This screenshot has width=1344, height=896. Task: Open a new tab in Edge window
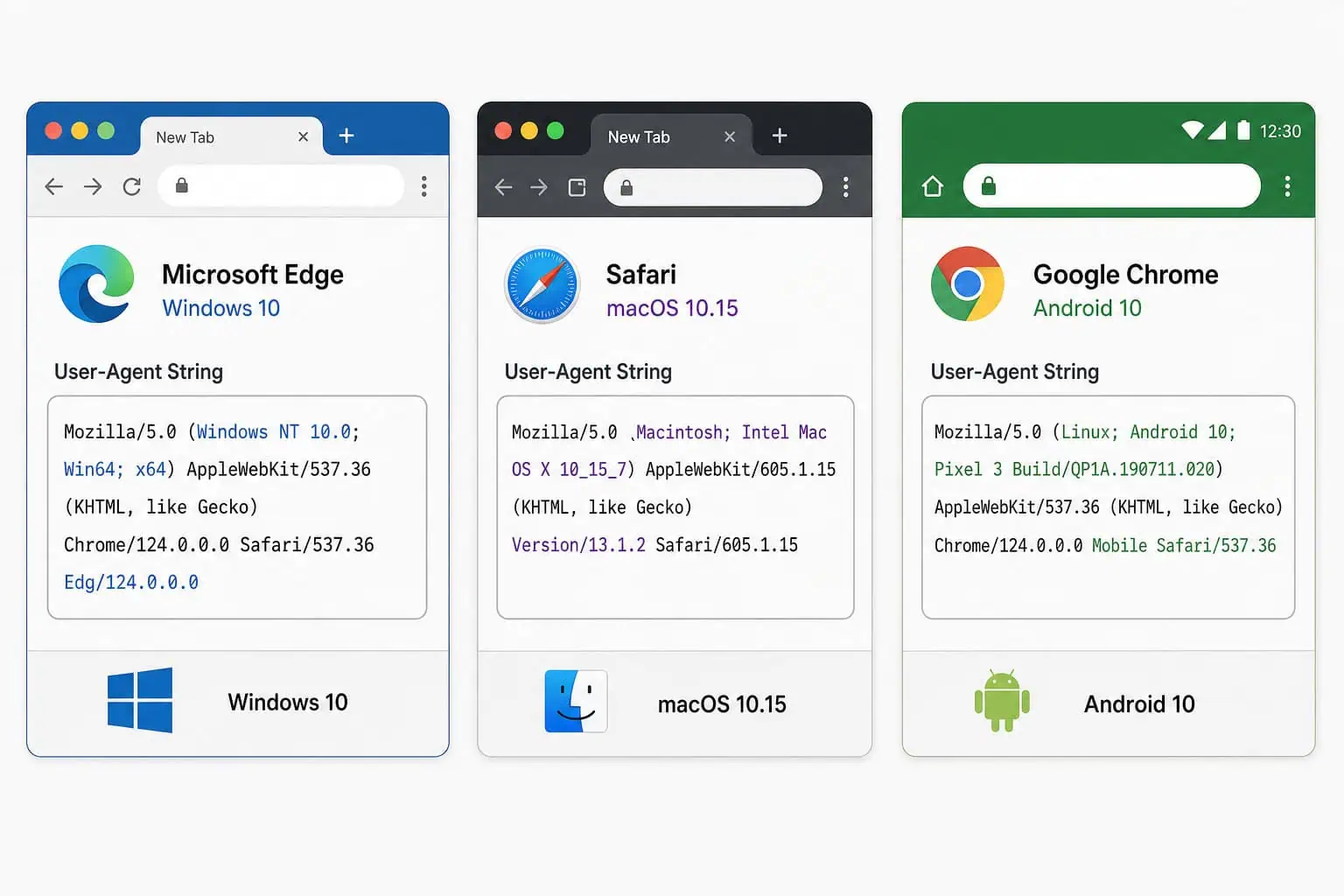click(346, 136)
